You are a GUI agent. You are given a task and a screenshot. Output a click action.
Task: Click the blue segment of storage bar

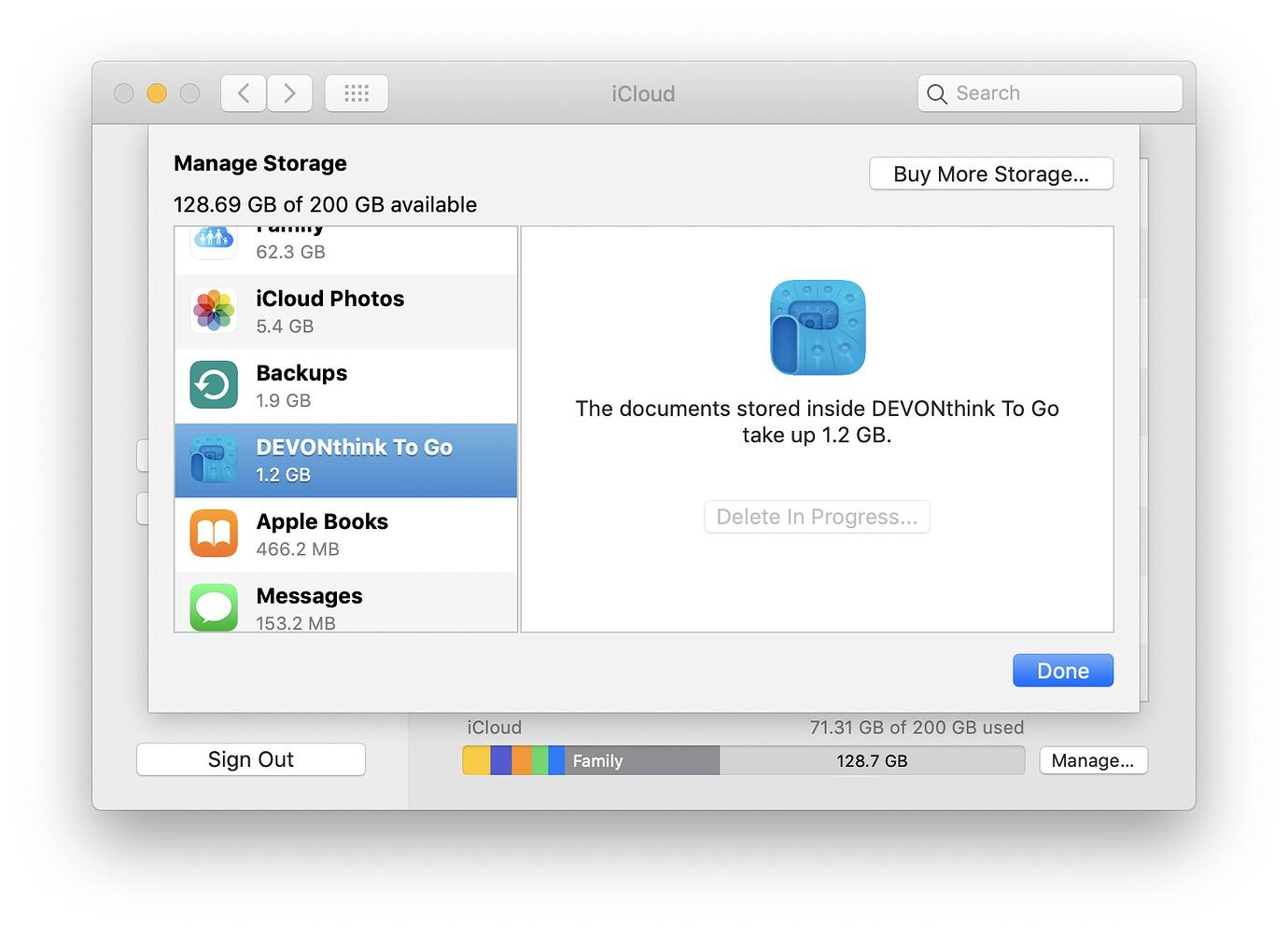[x=557, y=760]
